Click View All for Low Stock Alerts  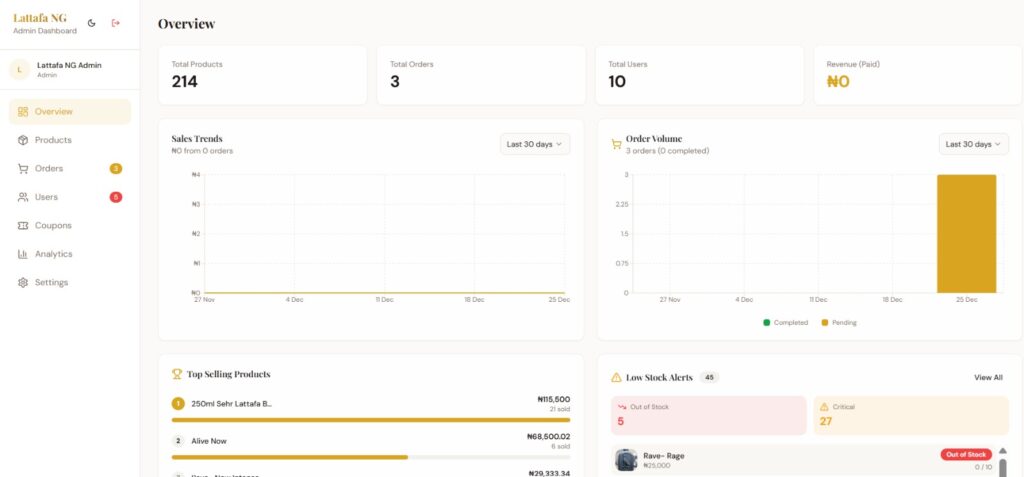click(x=988, y=378)
